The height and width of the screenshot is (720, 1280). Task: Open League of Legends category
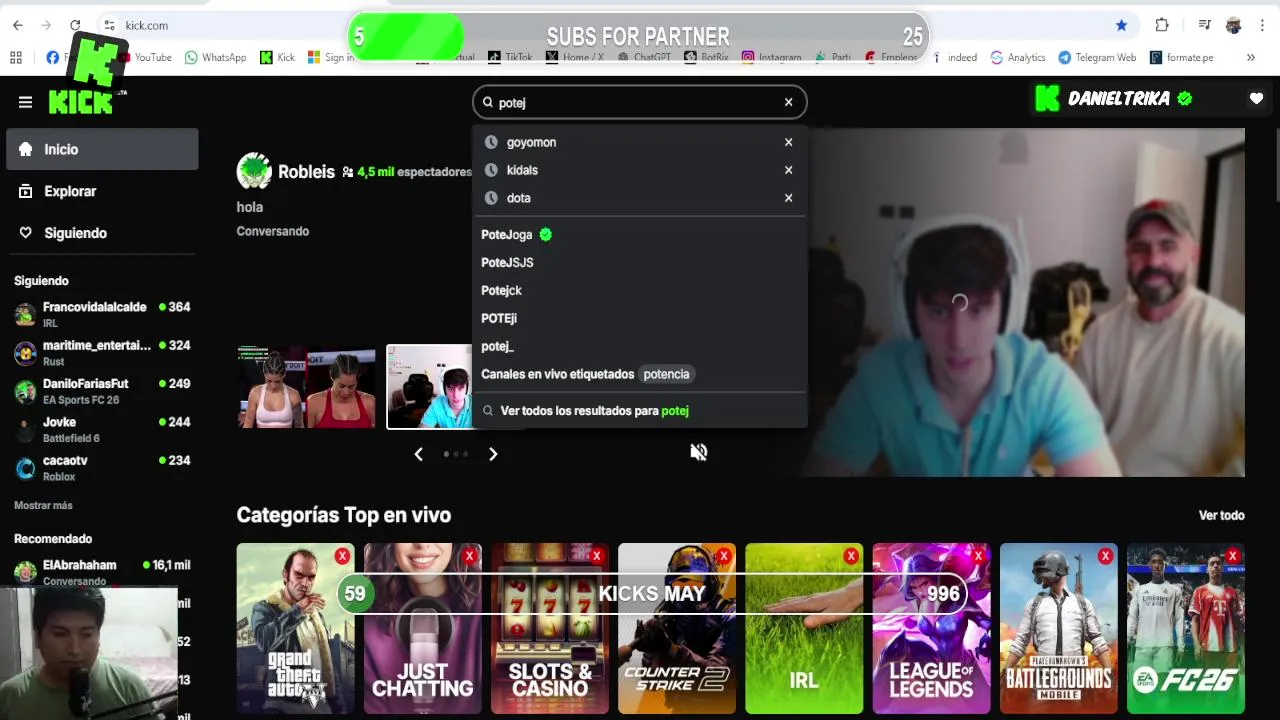931,628
